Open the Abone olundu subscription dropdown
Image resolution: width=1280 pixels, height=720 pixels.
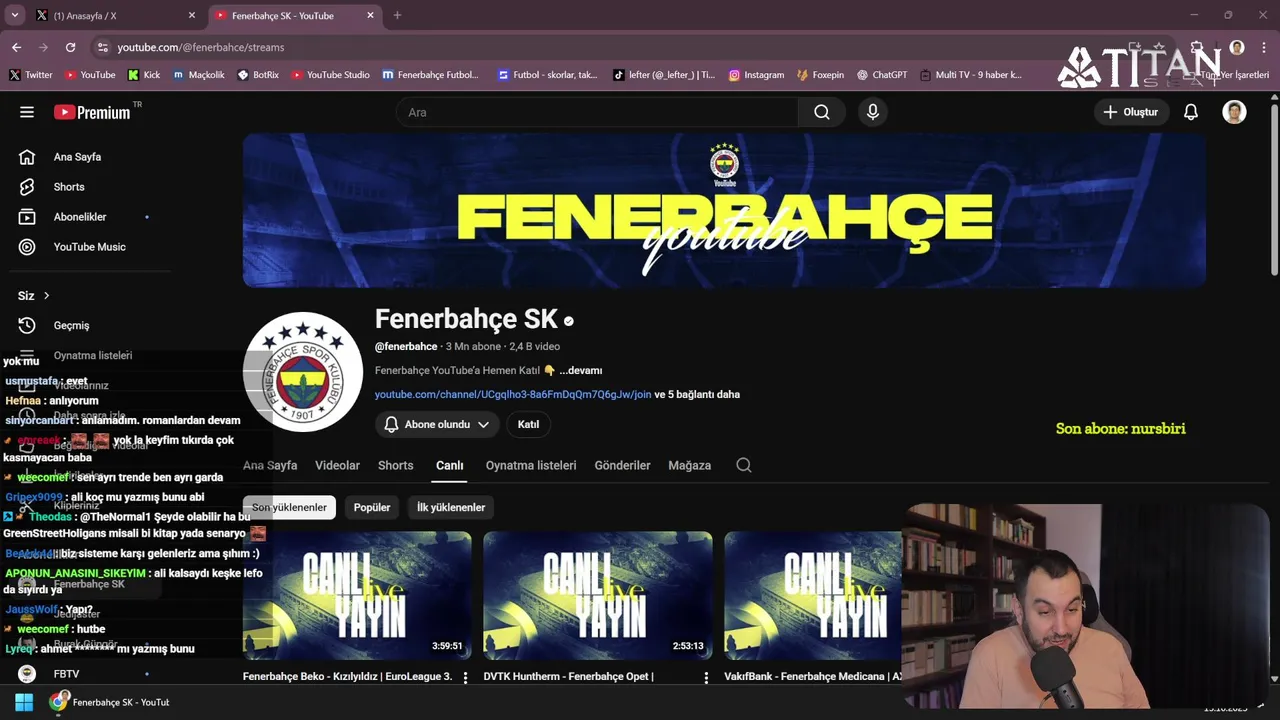[x=437, y=424]
